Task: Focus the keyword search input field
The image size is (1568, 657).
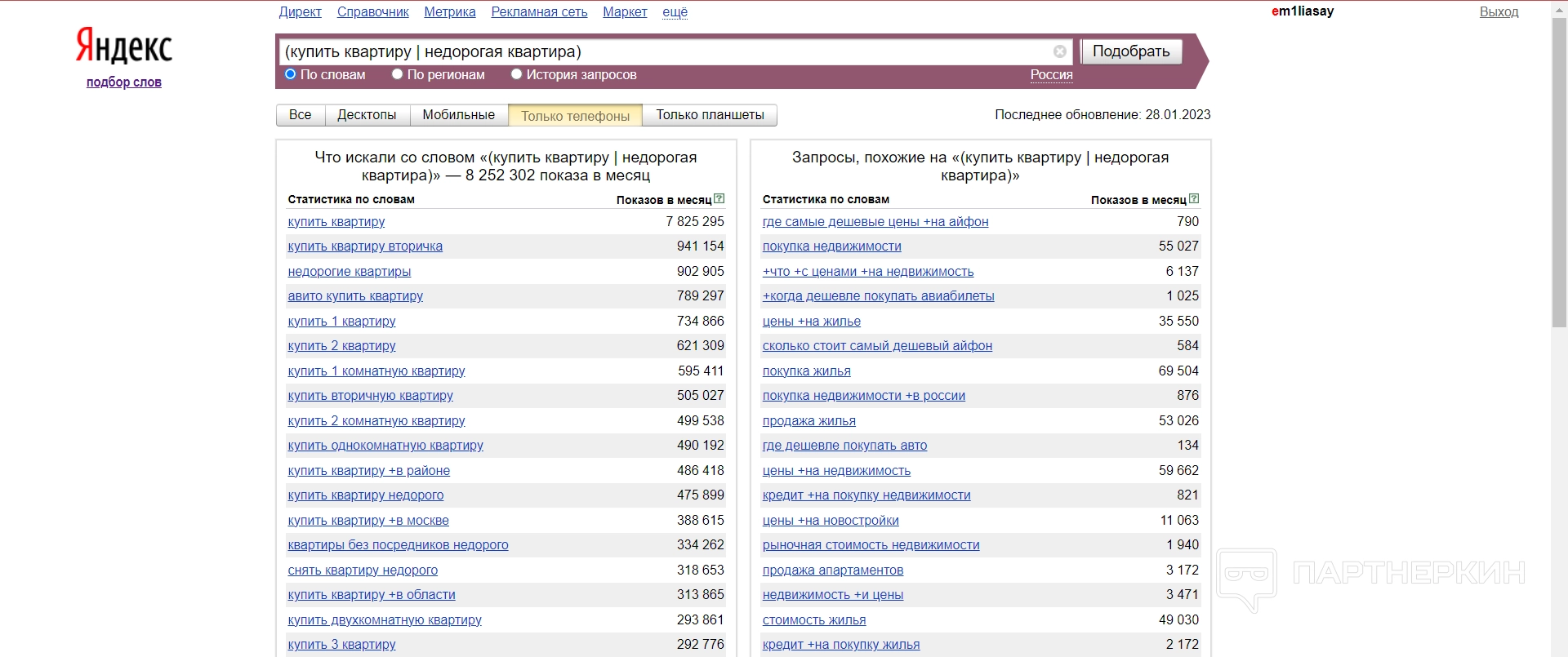Action: 661,51
